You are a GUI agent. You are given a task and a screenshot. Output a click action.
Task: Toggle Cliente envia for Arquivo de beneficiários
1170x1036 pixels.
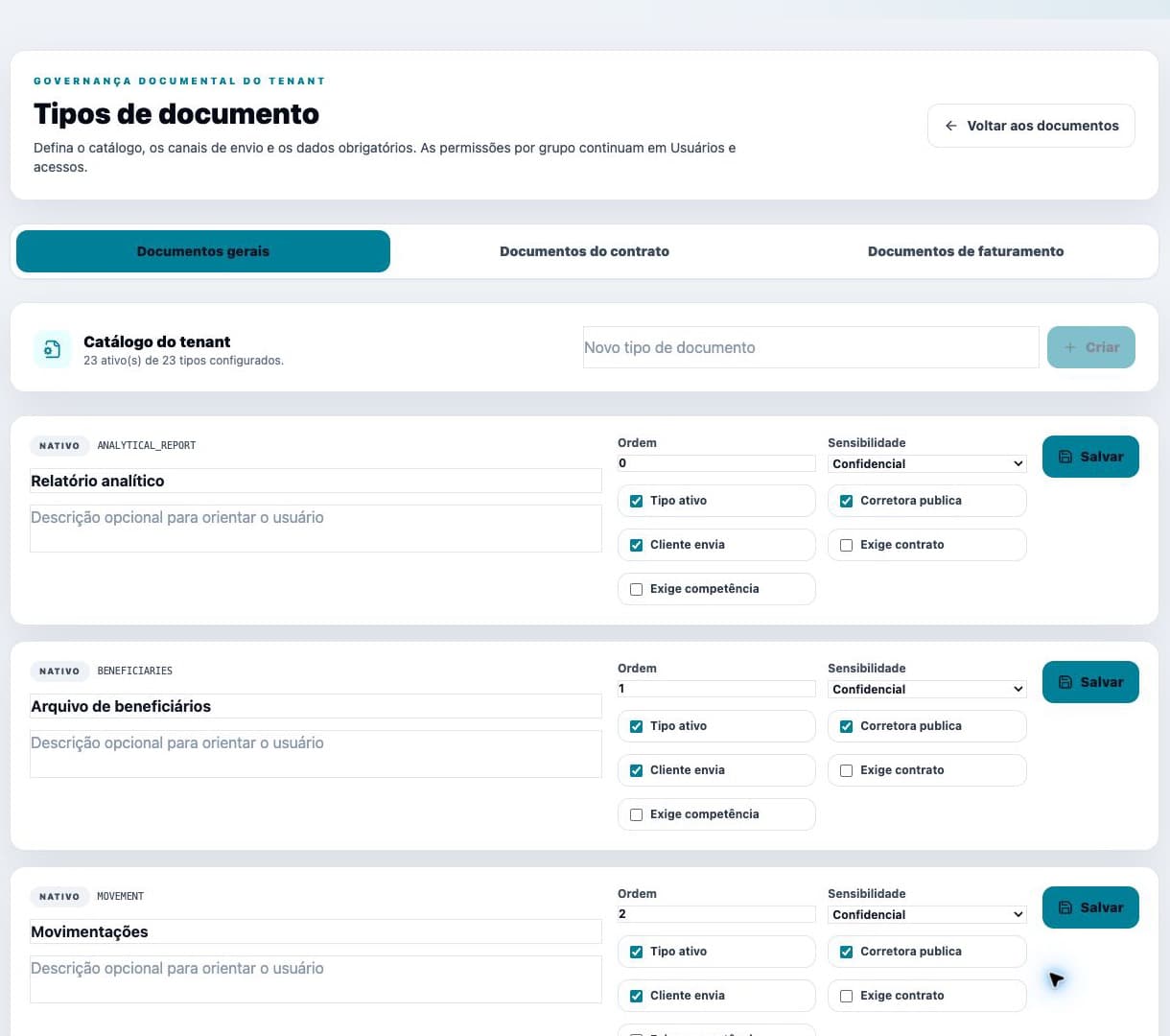pyautogui.click(x=636, y=770)
